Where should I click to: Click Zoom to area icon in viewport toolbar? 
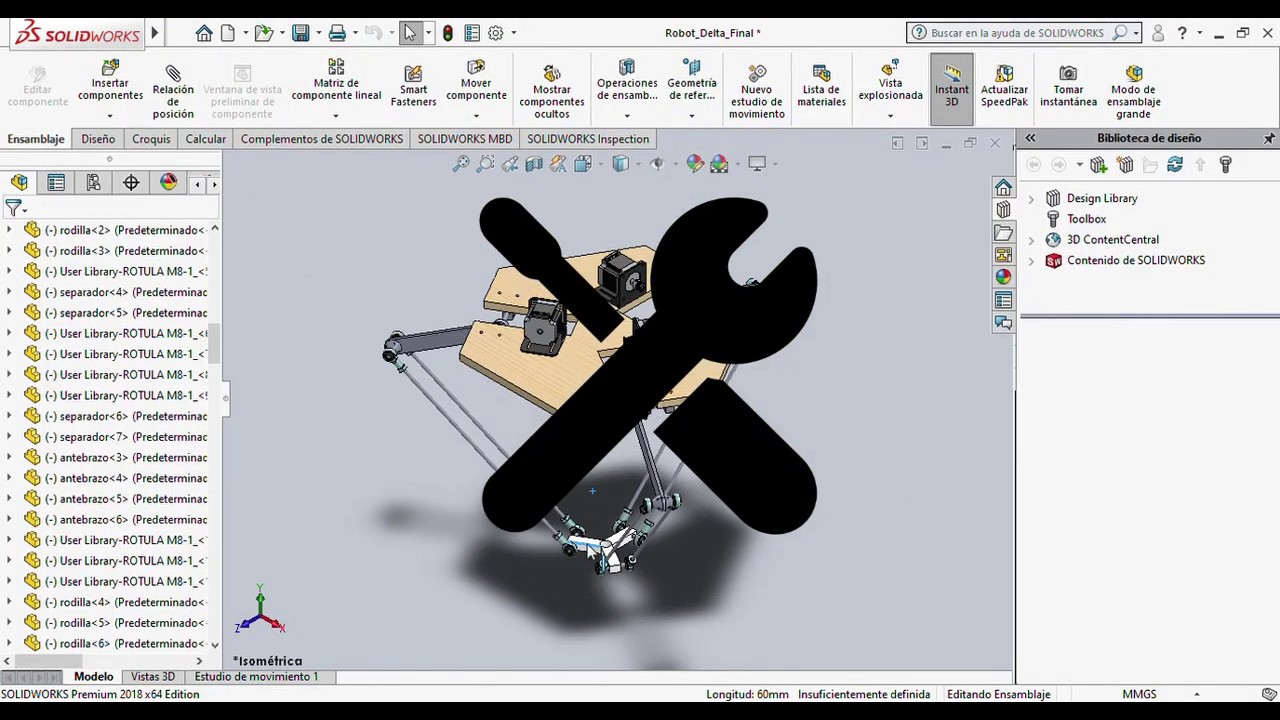click(x=485, y=164)
